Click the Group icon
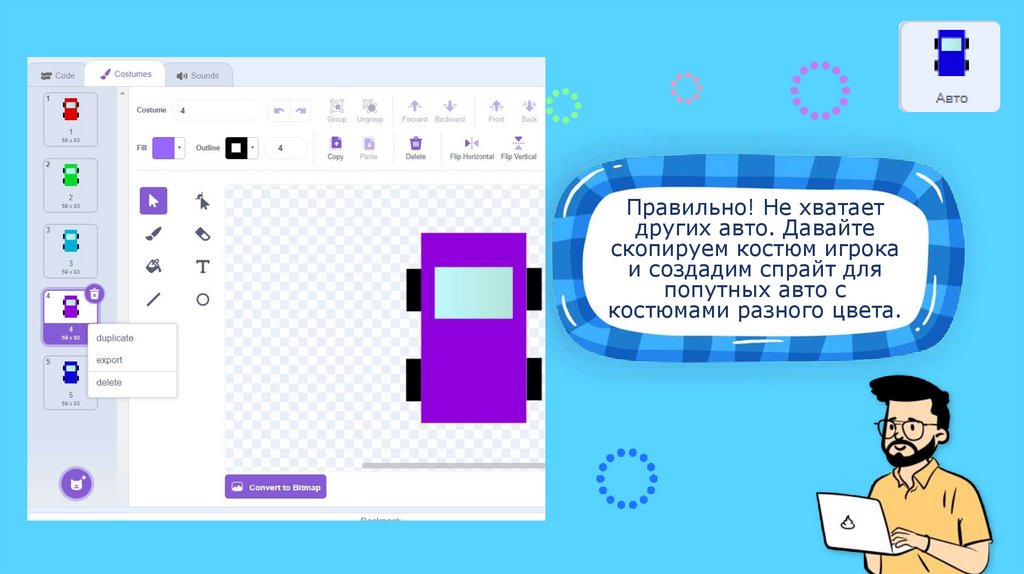 pos(337,110)
